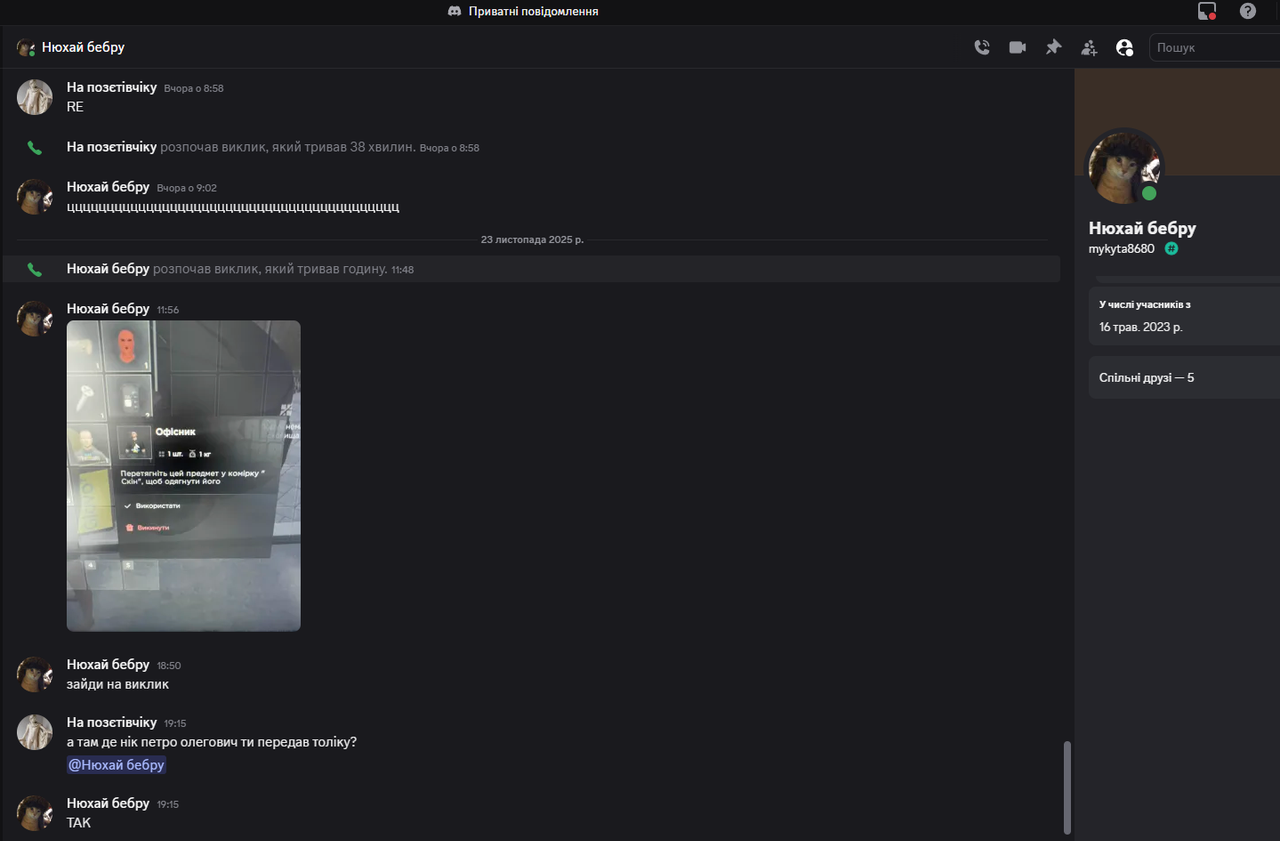
Task: Click the long цццц message text
Action: [233, 207]
